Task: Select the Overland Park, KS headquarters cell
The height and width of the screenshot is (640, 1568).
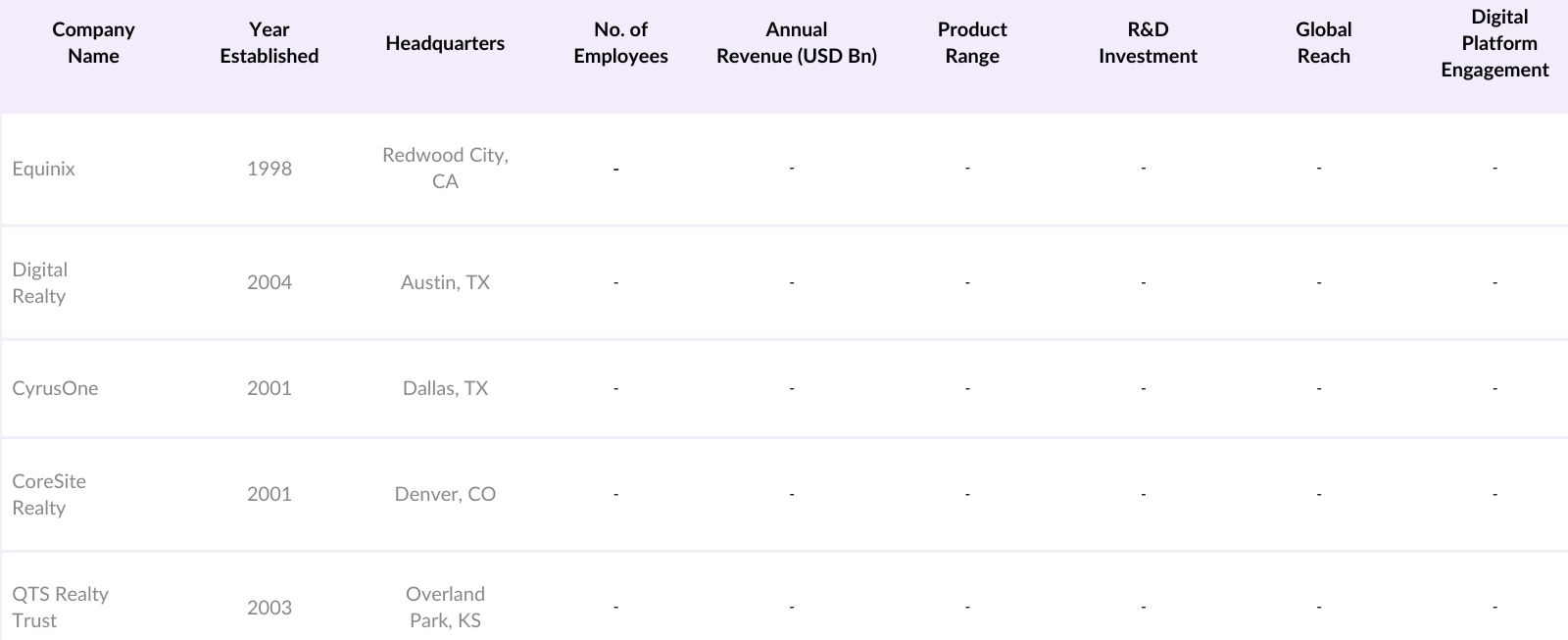Action: (445, 607)
